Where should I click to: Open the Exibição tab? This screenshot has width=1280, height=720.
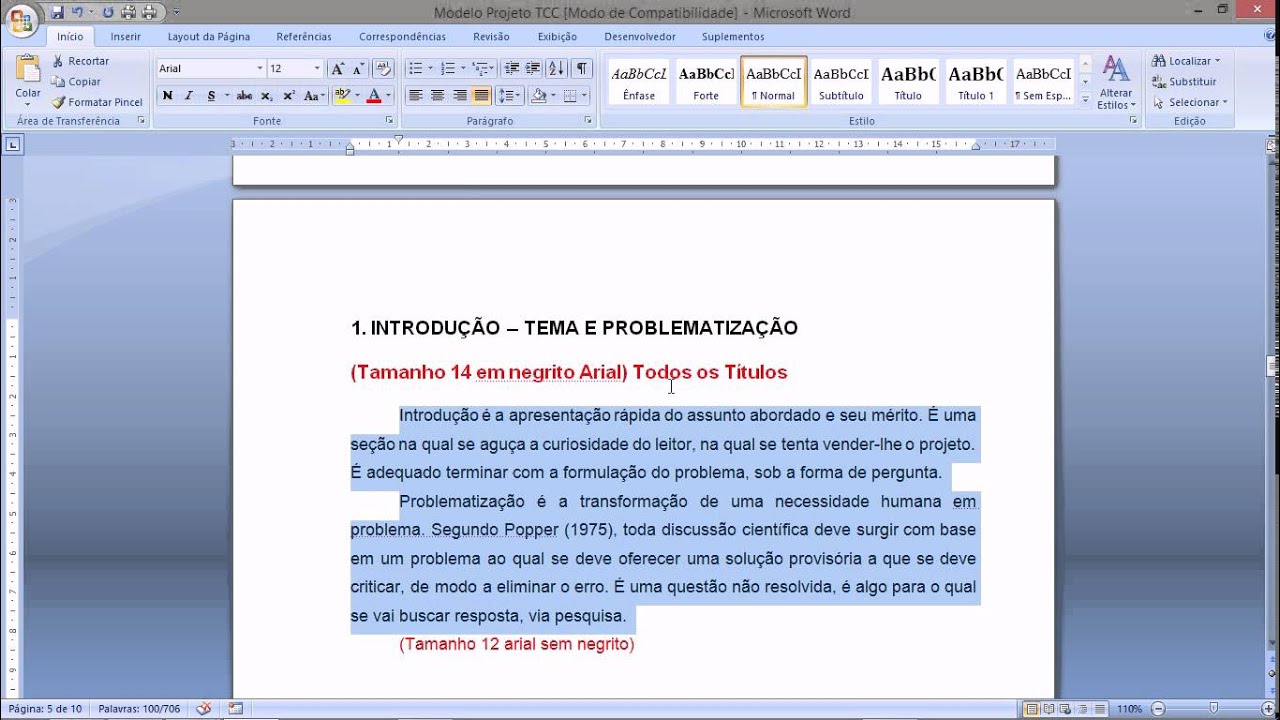(x=557, y=37)
